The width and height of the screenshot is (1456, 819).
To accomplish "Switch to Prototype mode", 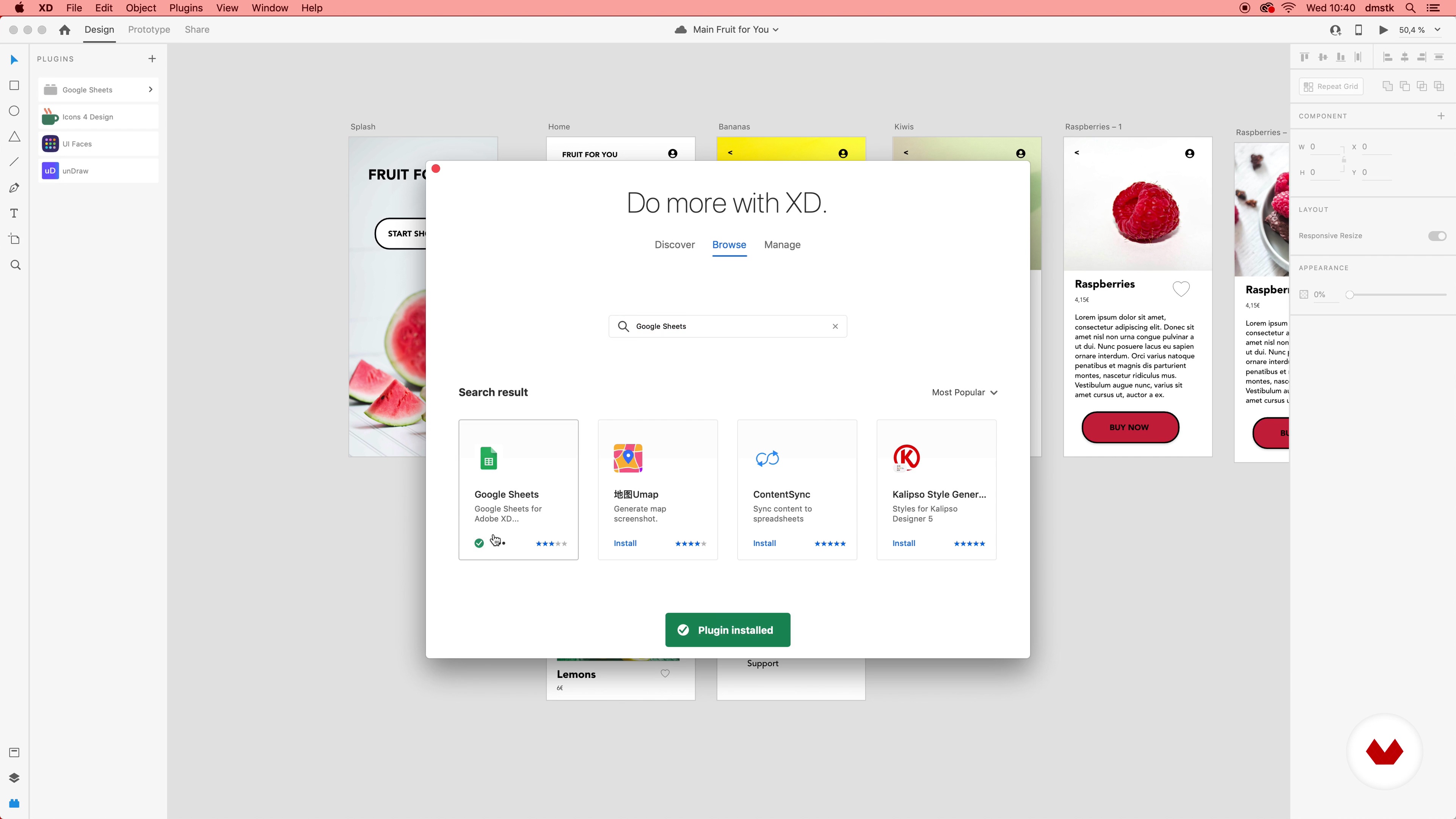I will point(149,30).
